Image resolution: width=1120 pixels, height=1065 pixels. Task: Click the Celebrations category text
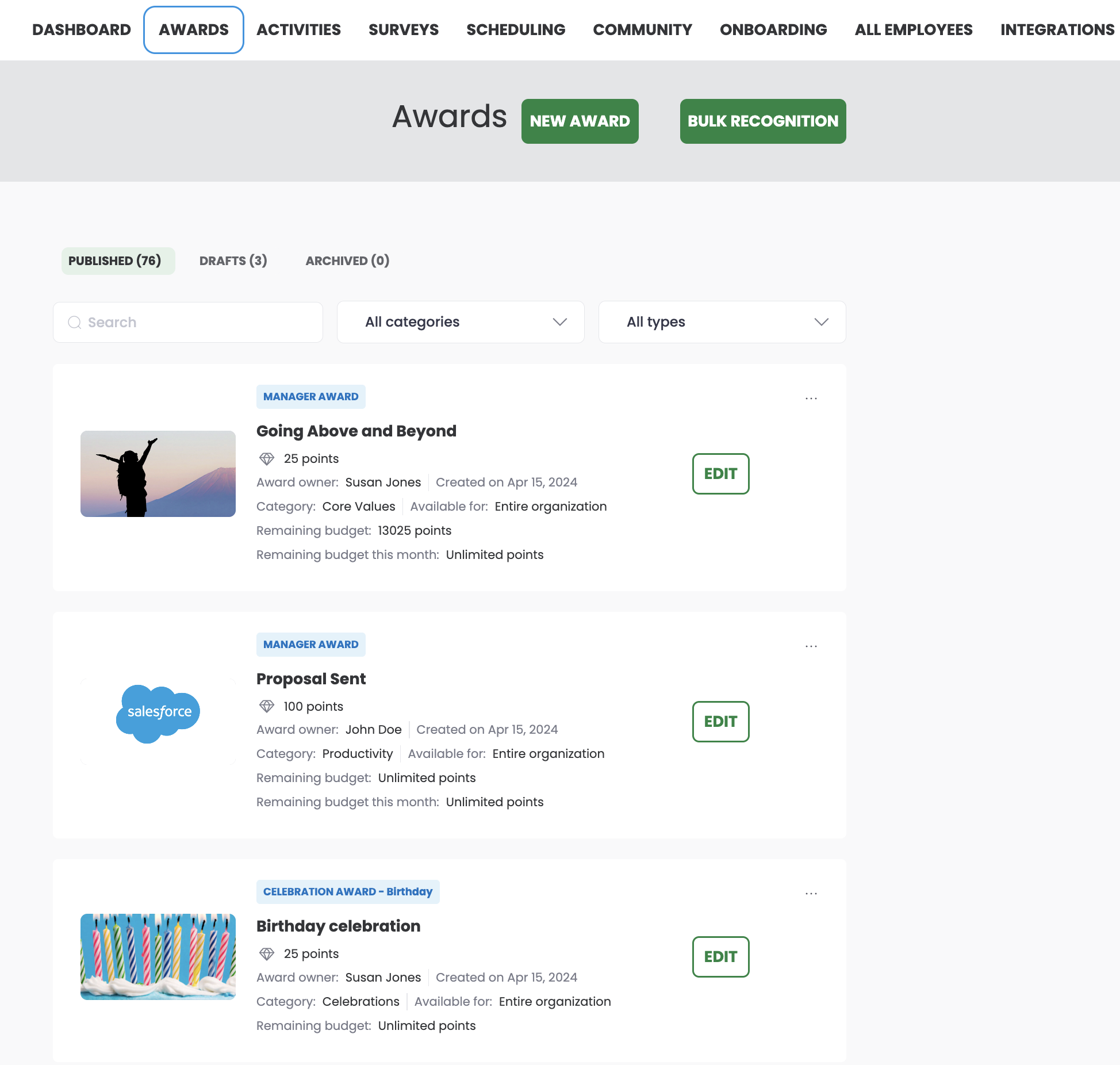(x=360, y=1002)
